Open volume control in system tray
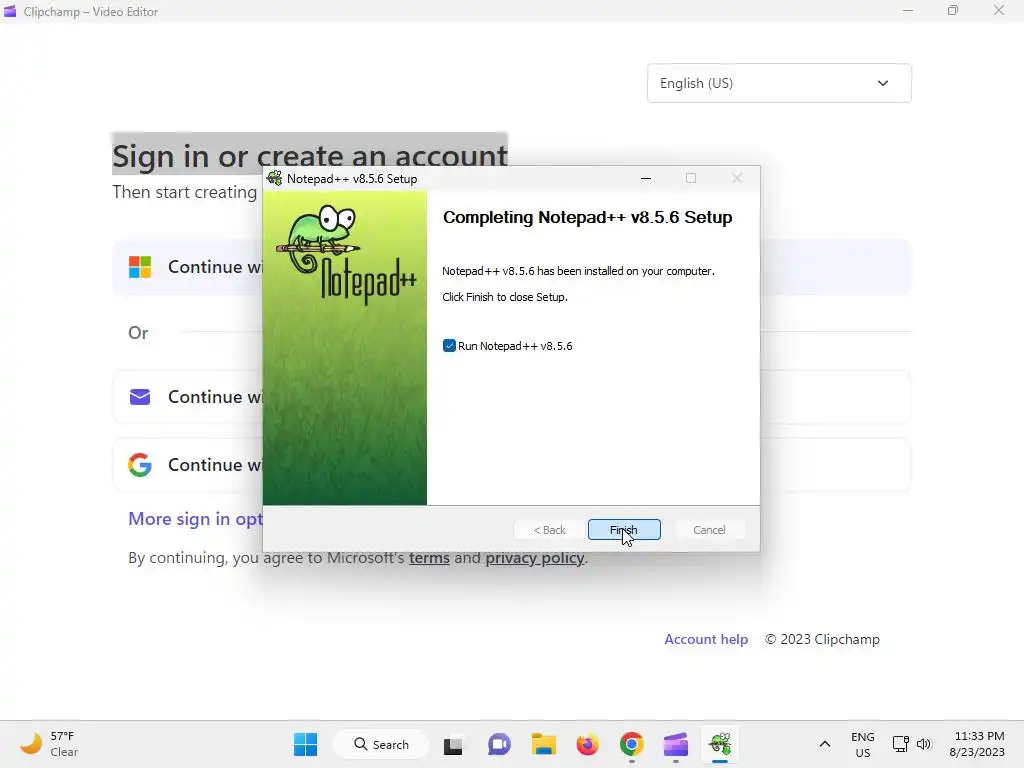The height and width of the screenshot is (768, 1024). coord(923,744)
